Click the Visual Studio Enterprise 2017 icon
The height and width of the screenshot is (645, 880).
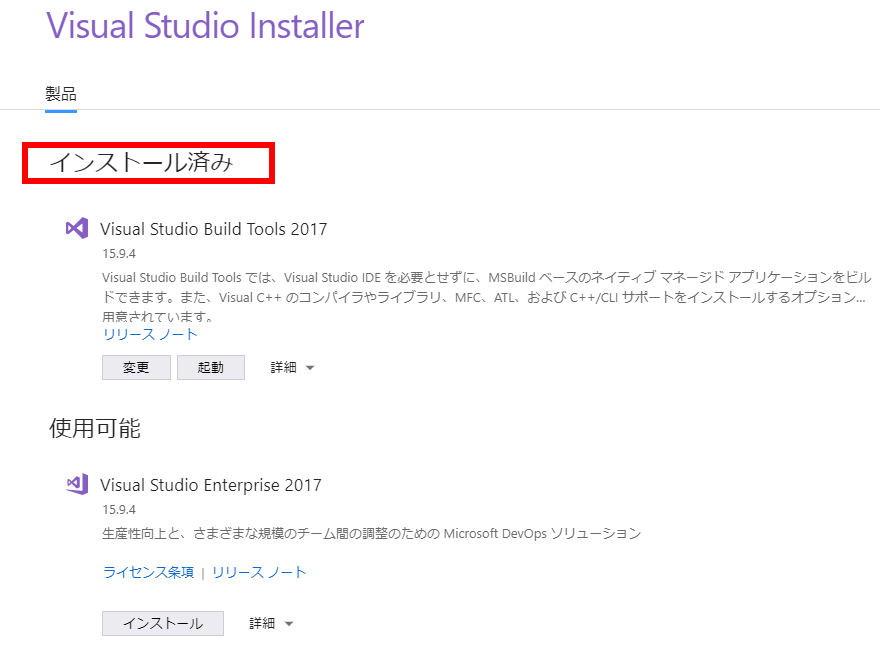[77, 484]
